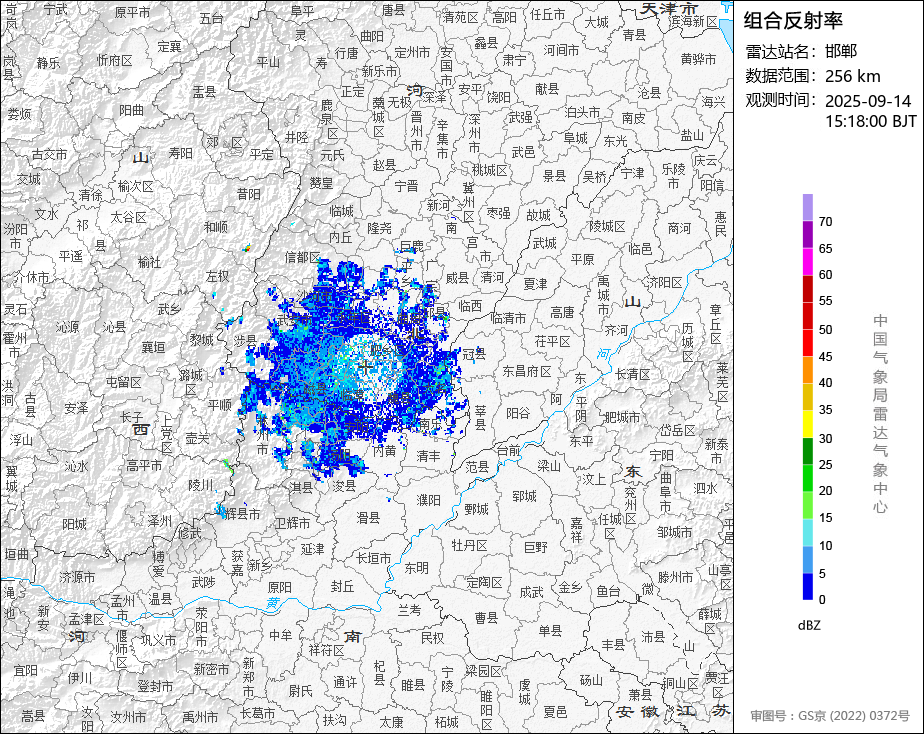The height and width of the screenshot is (734, 924).
Task: Click the legend value label 0
Action: 823,600
